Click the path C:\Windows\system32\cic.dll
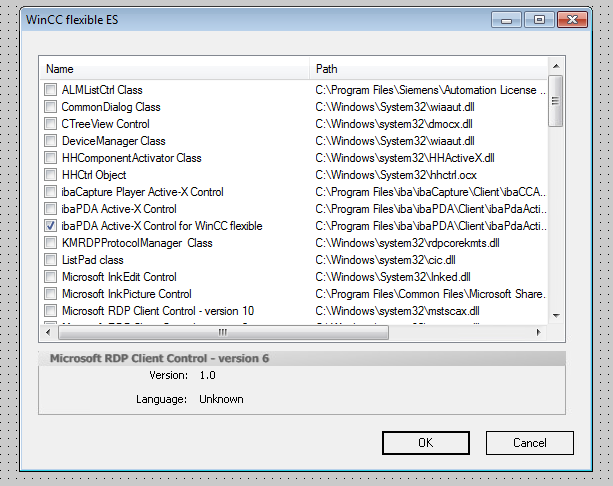This screenshot has height=486, width=613. (385, 260)
